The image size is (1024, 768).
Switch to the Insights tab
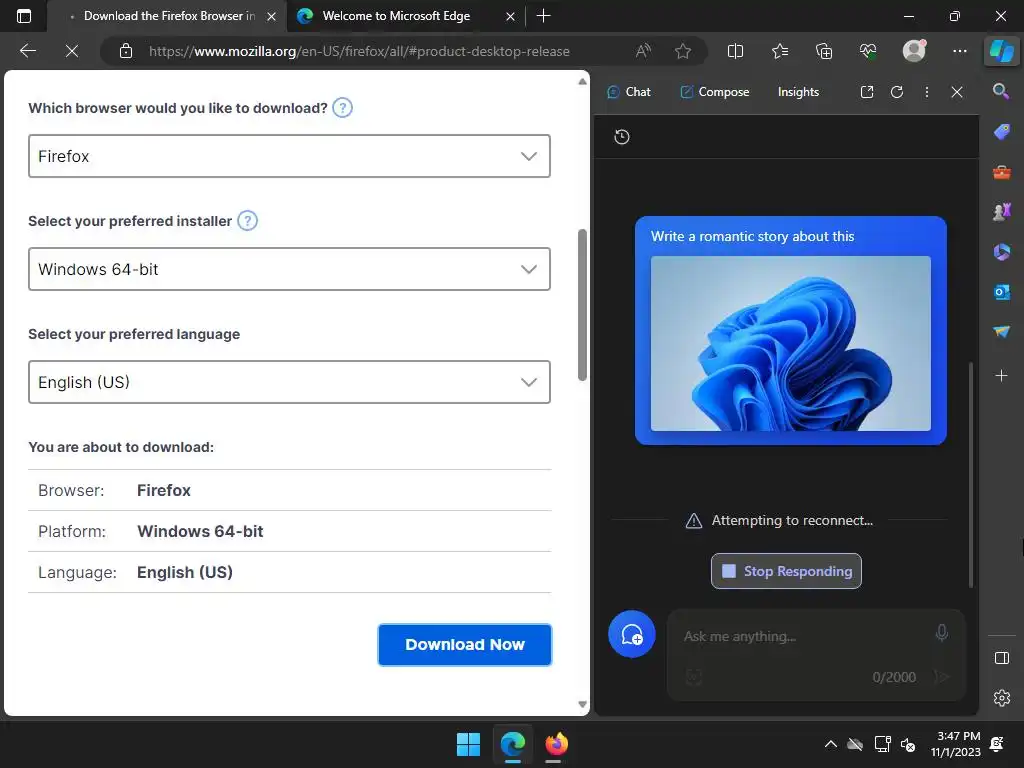pos(798,92)
